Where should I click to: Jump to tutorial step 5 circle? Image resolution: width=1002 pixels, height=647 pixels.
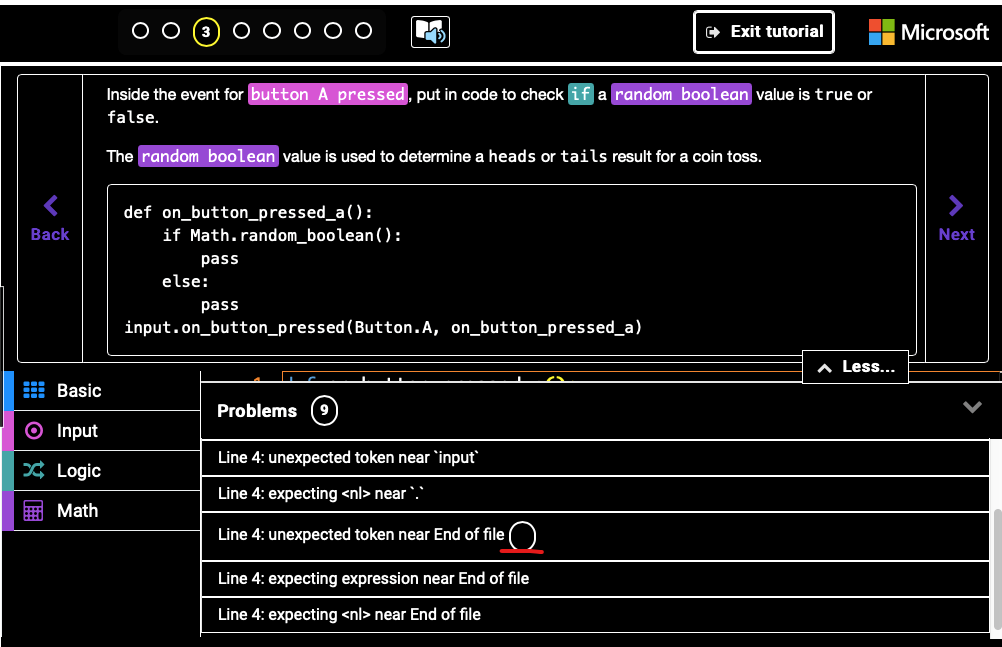(272, 31)
